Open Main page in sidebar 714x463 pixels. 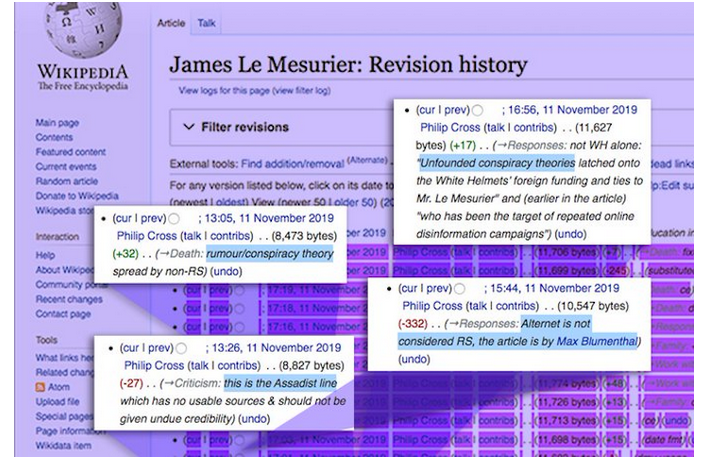57,122
